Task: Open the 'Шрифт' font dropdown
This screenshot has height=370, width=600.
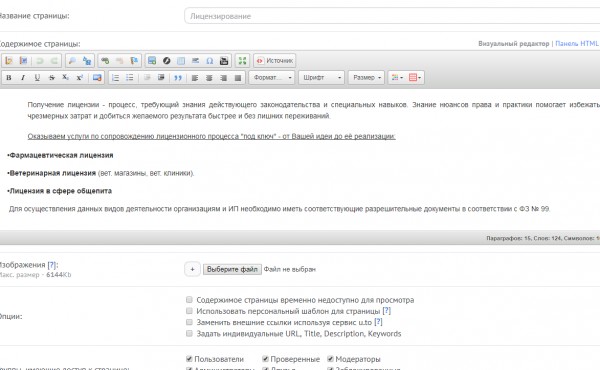Action: coord(321,78)
